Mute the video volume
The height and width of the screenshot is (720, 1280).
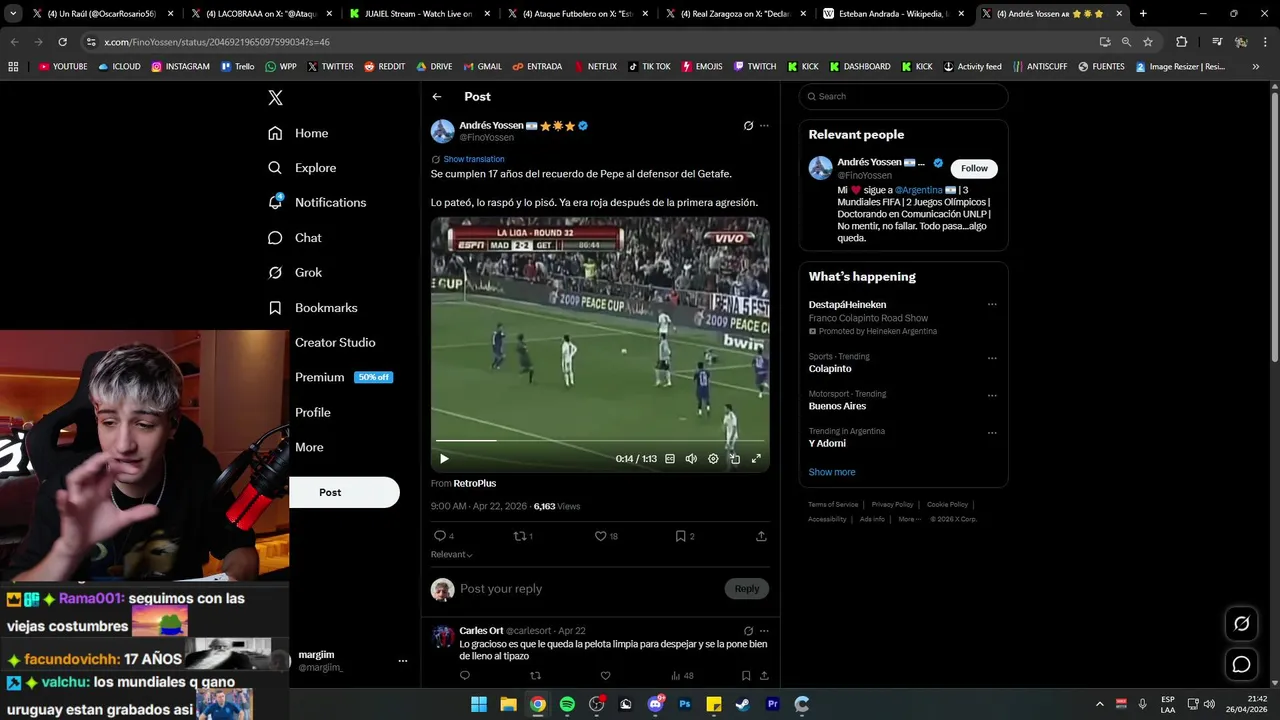click(x=691, y=459)
